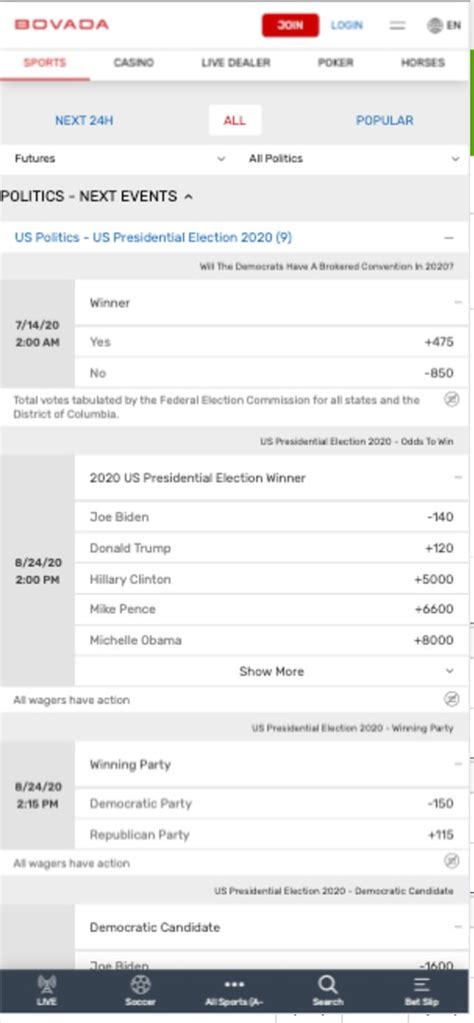Click the LOGIN link

click(347, 25)
